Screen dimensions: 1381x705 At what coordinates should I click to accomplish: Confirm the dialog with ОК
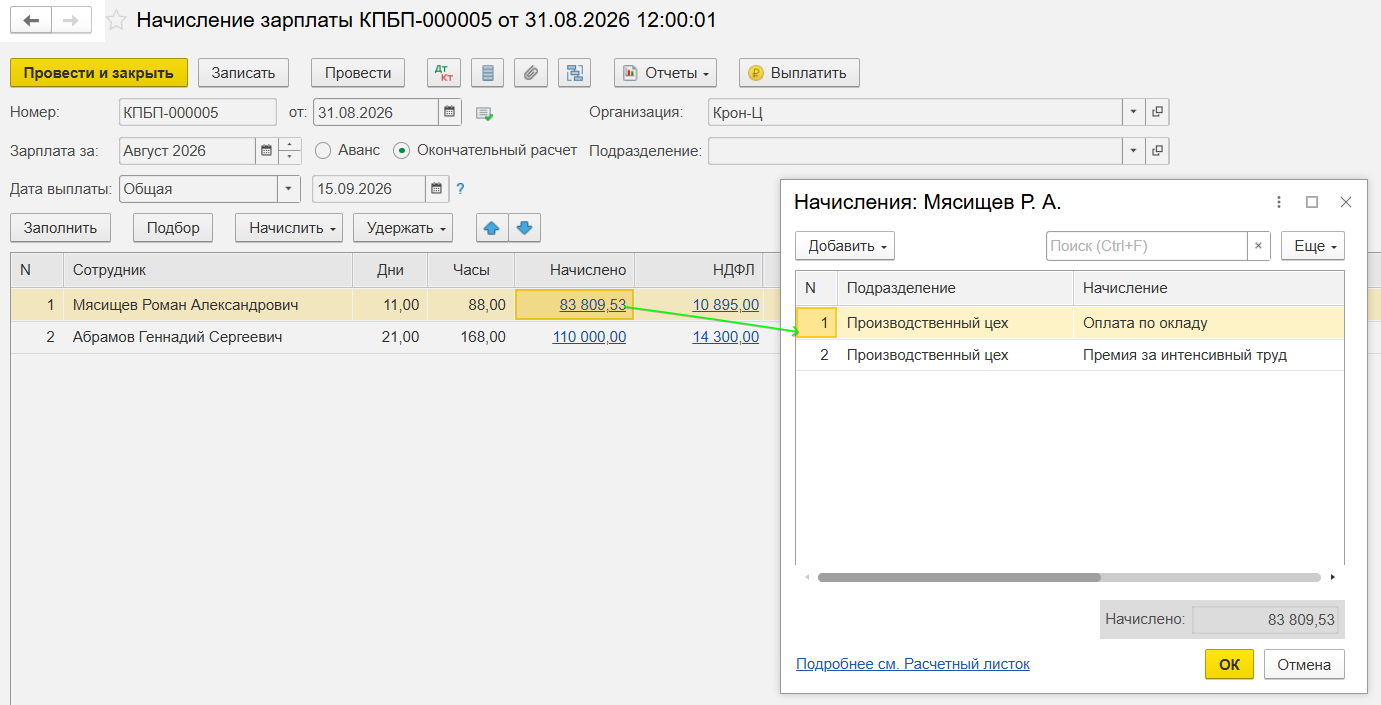pyautogui.click(x=1229, y=664)
